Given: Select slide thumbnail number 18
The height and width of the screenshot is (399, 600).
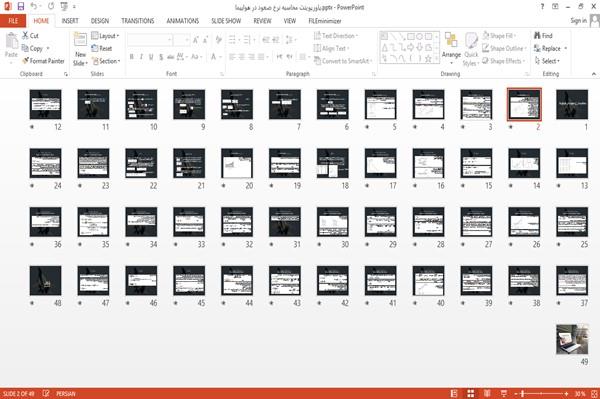Looking at the screenshot, I should tap(333, 163).
